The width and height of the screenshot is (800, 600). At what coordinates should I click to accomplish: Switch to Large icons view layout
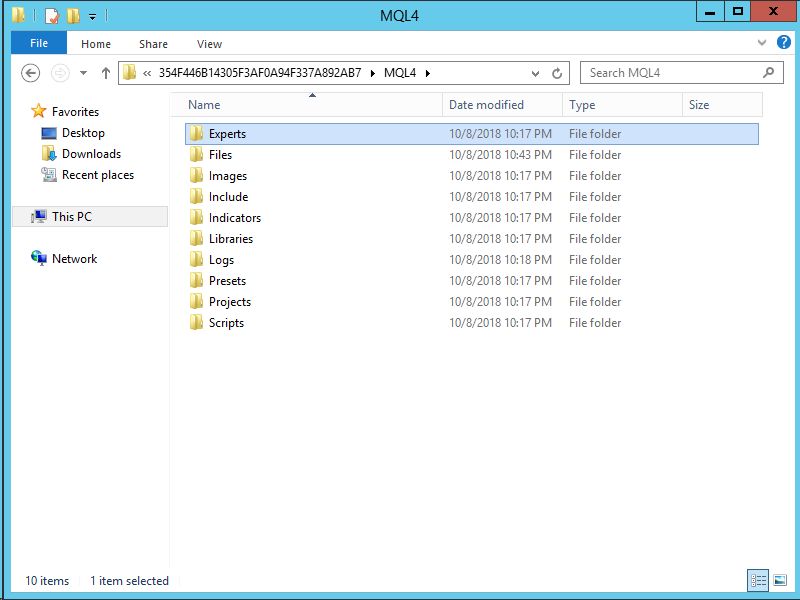[780, 580]
